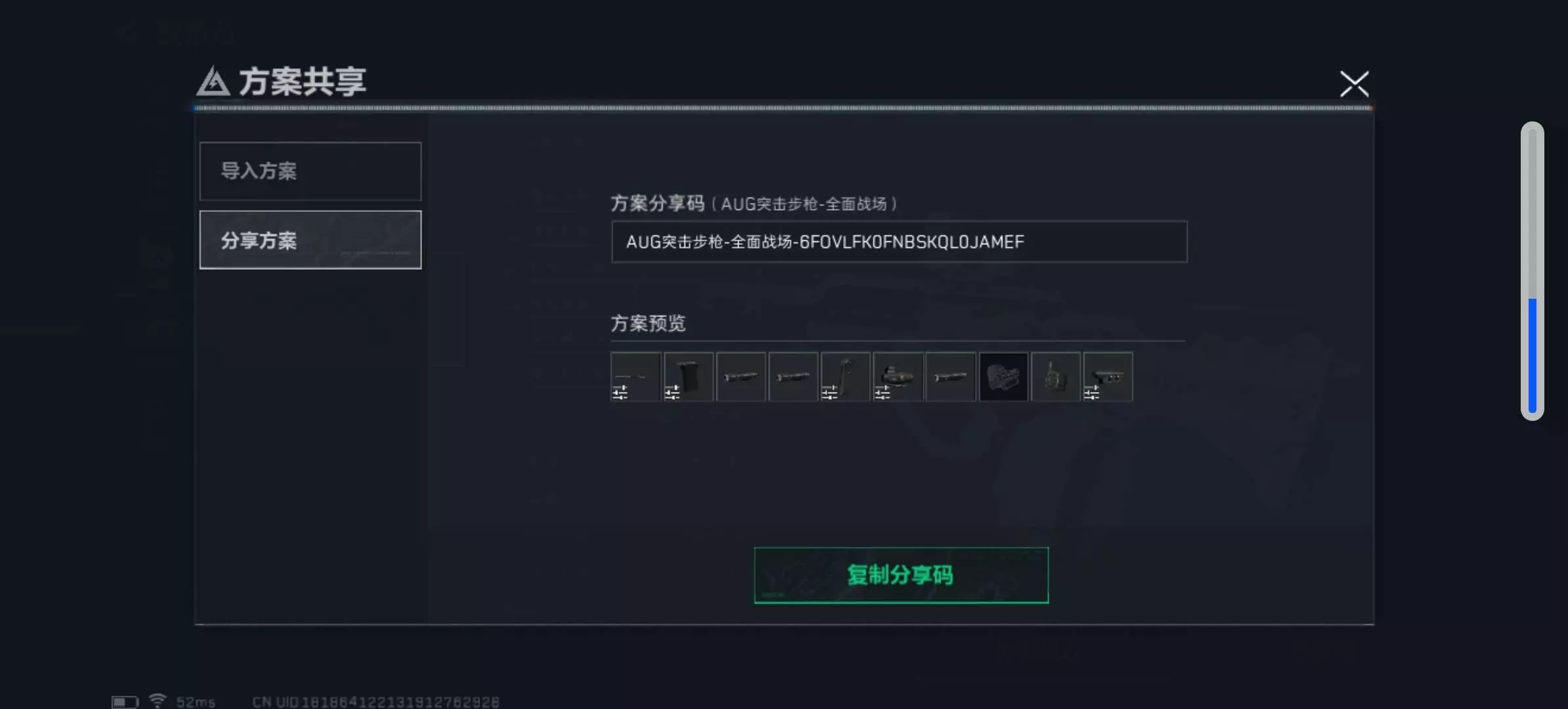
Task: Click tuning sliders icon on the scope attachment
Action: pyautogui.click(x=882, y=393)
